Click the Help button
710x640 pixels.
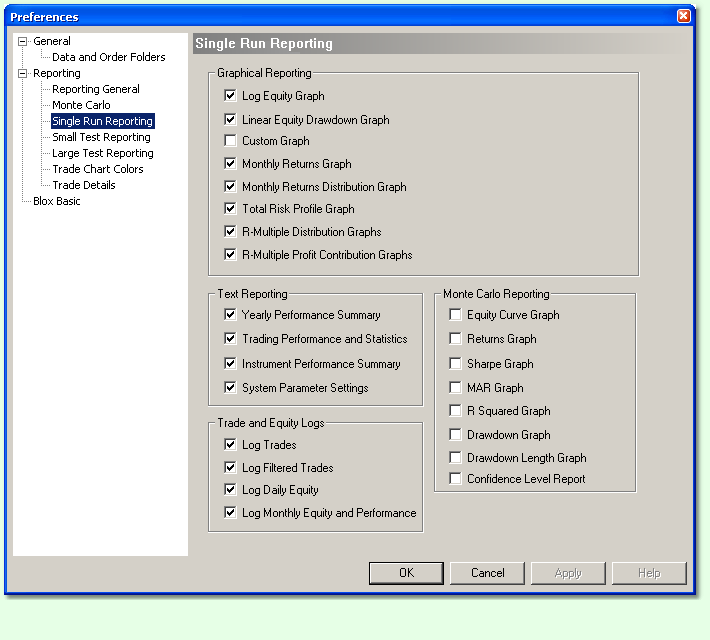pyautogui.click(x=649, y=573)
